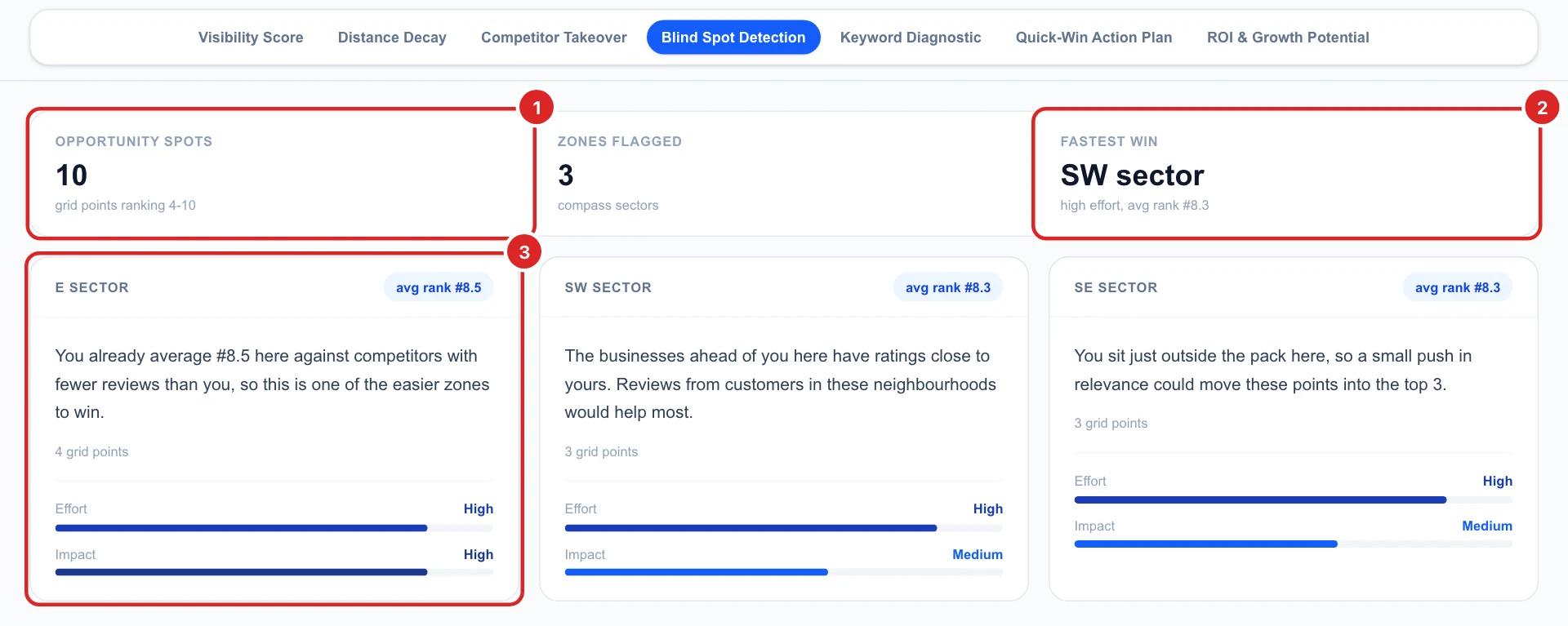Click the "Effort" label in E Sector card
Screen dimensions: 1568x626
click(x=71, y=508)
